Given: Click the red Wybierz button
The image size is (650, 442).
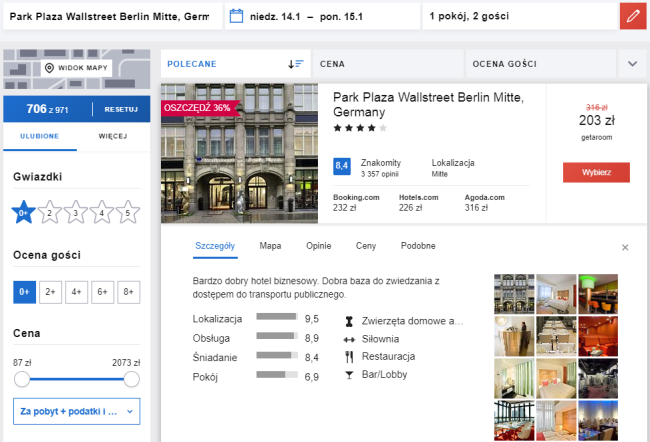Looking at the screenshot, I should tap(596, 173).
